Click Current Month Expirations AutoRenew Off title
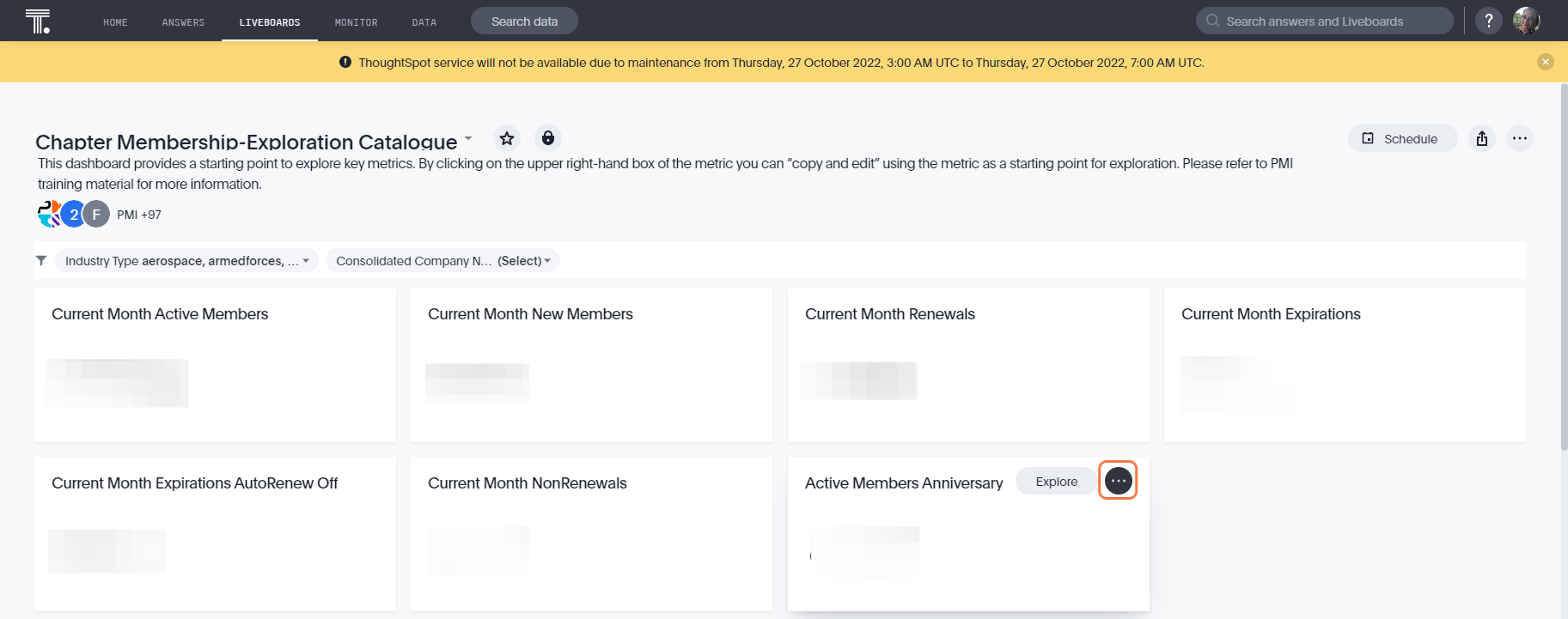1568x619 pixels. point(194,483)
